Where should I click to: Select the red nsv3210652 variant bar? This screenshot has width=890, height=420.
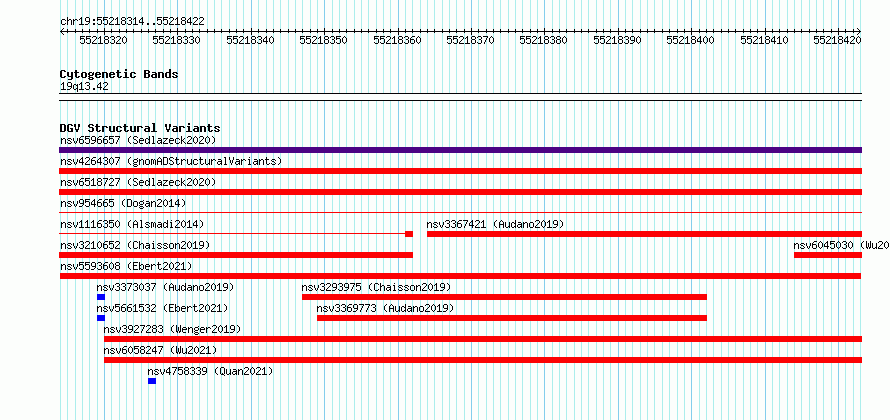coord(236,255)
